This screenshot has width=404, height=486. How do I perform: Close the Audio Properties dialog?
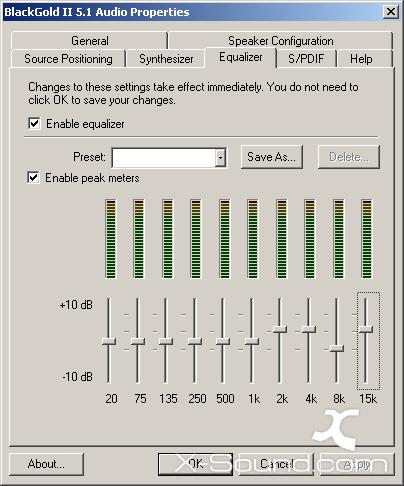[390, 12]
